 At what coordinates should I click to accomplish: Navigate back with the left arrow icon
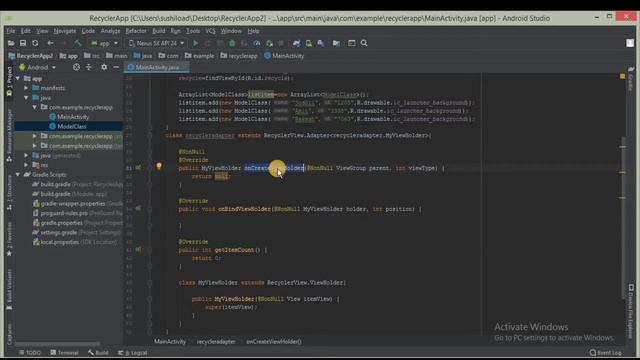coord(50,43)
